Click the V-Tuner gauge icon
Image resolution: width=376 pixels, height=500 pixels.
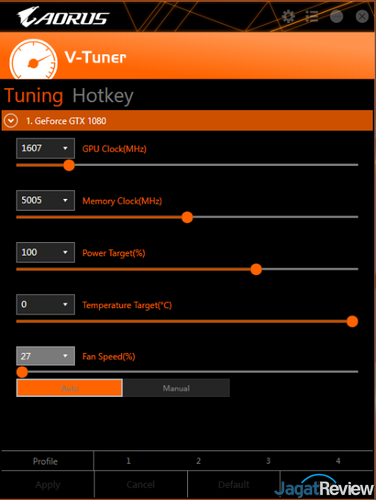(x=33, y=60)
